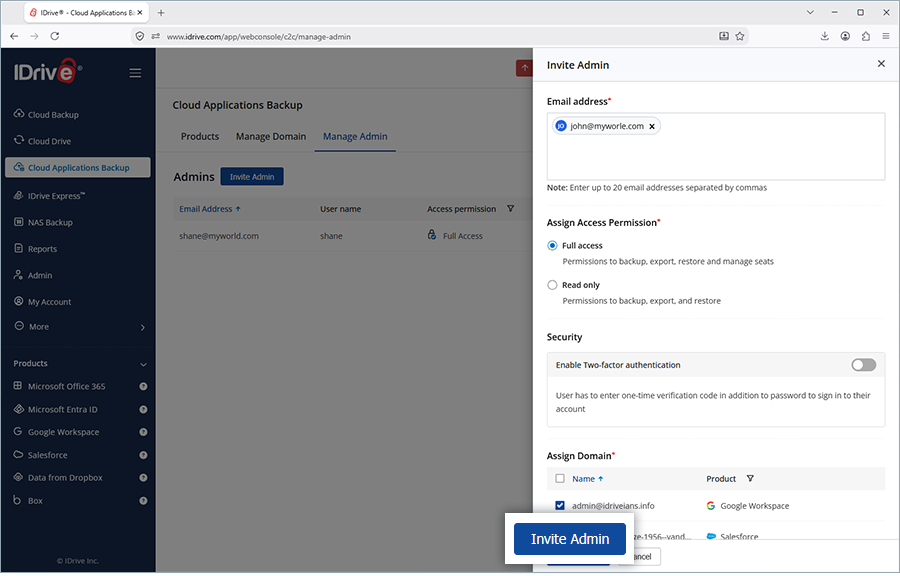The height and width of the screenshot is (576, 900).
Task: Open Admin section in sidebar
Action: click(x=33, y=275)
